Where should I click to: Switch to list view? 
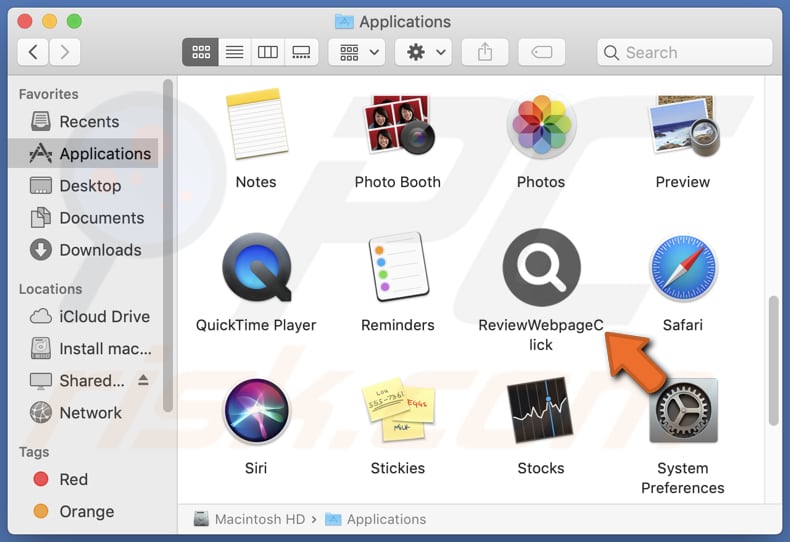pos(234,52)
